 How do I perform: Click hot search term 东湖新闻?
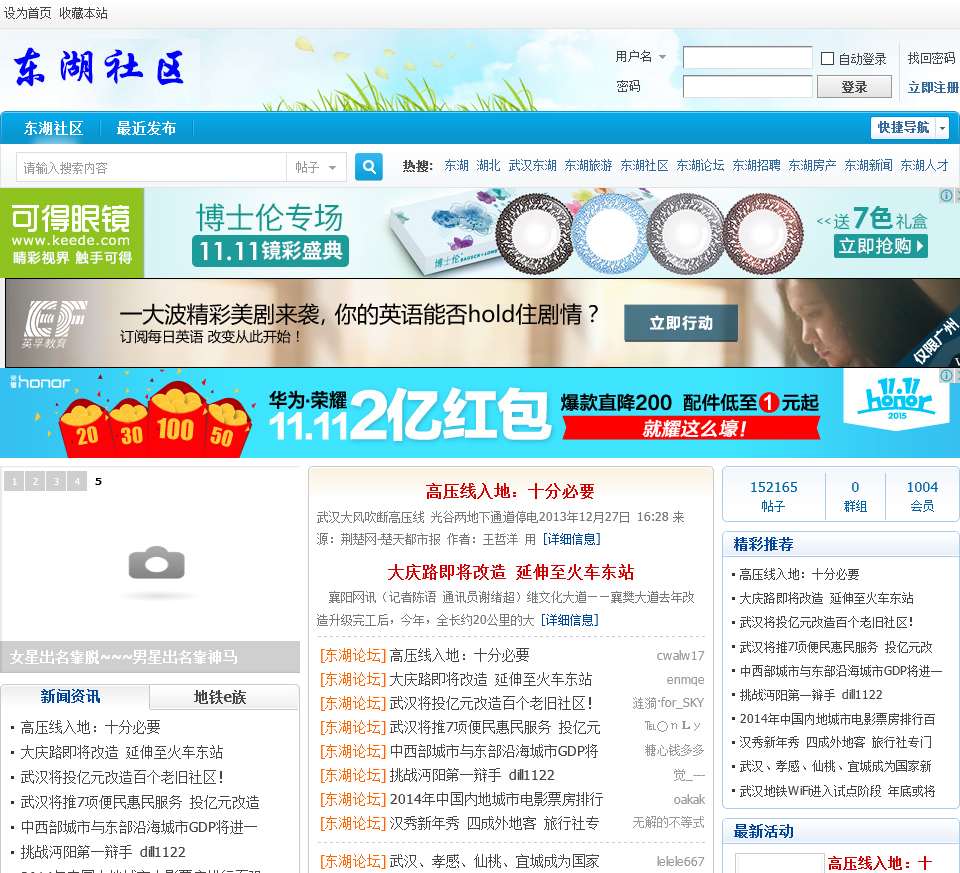[868, 165]
